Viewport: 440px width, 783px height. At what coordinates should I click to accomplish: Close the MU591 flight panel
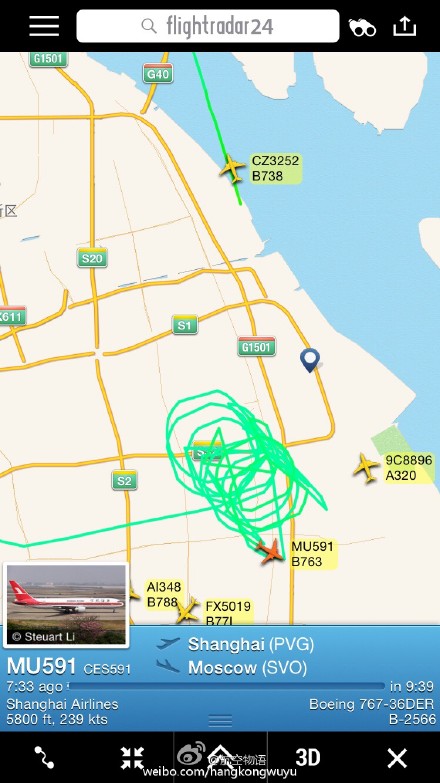pos(398,758)
